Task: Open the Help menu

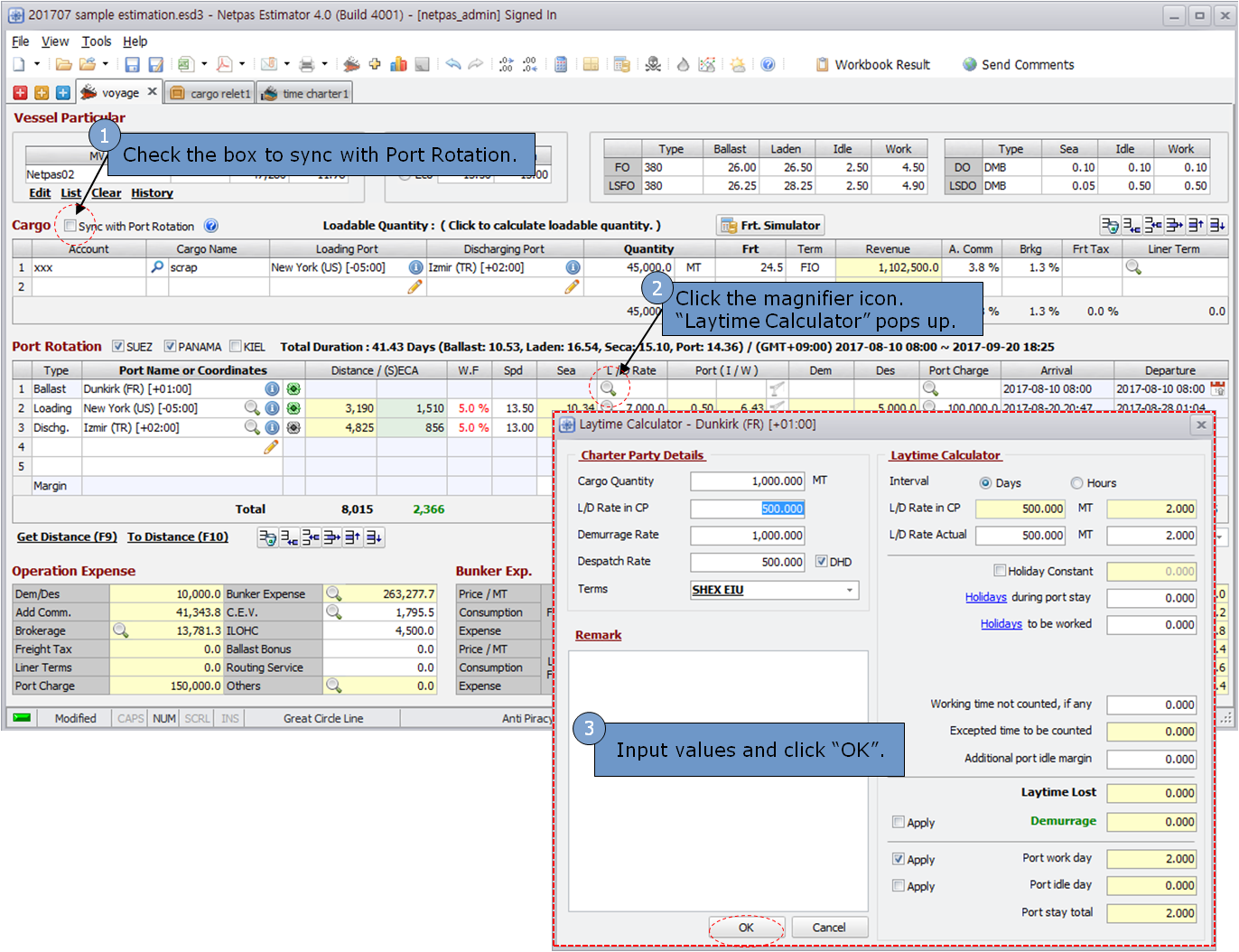Action: (x=135, y=42)
